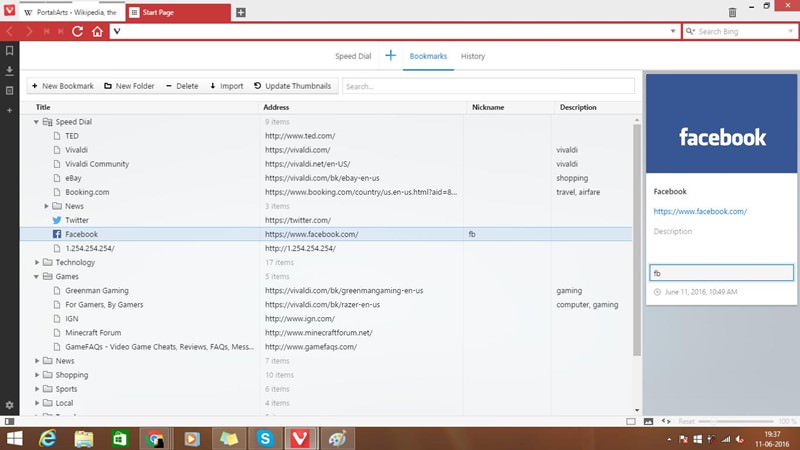Add a new Speed Dial group
This screenshot has width=800, height=450.
tap(390, 56)
